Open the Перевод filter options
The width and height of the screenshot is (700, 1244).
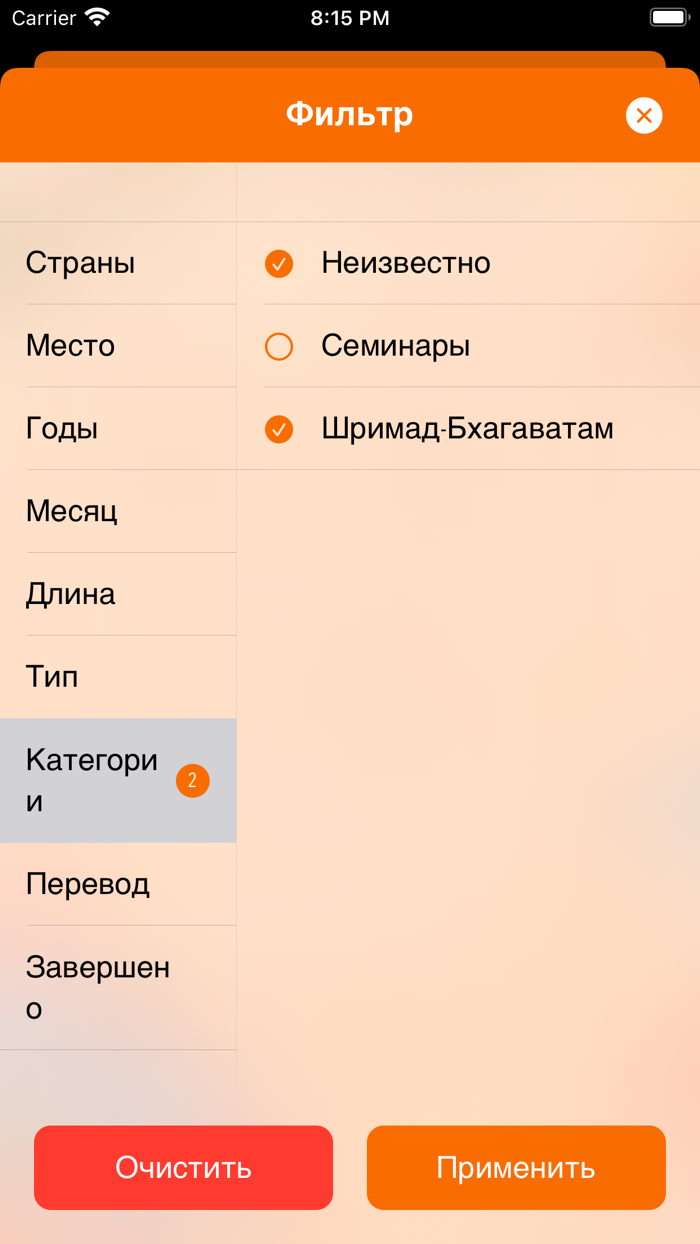point(118,884)
